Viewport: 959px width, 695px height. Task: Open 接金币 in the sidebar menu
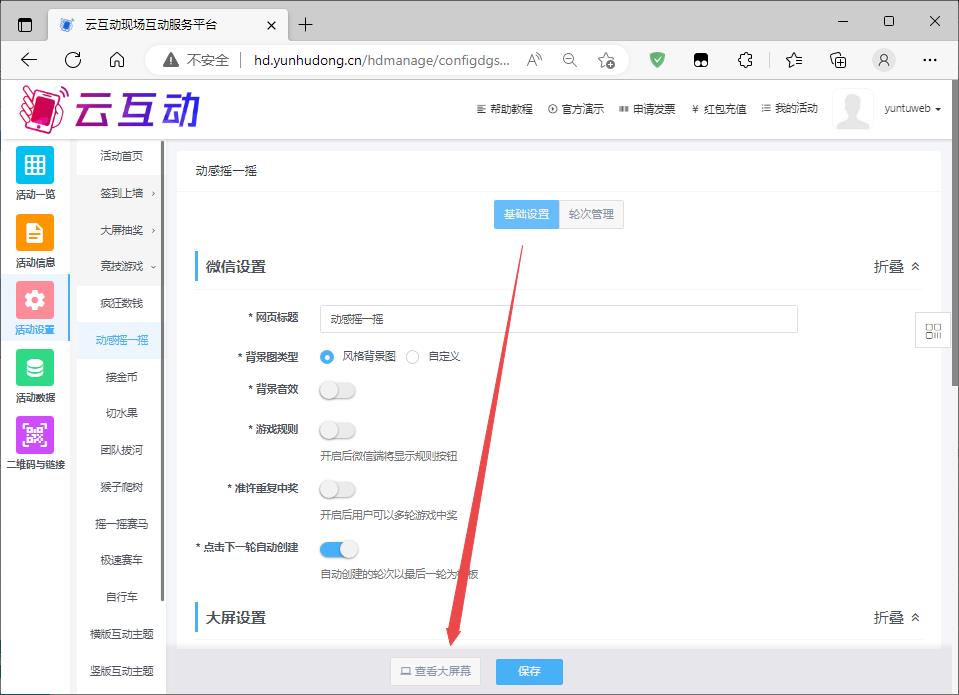(121, 377)
